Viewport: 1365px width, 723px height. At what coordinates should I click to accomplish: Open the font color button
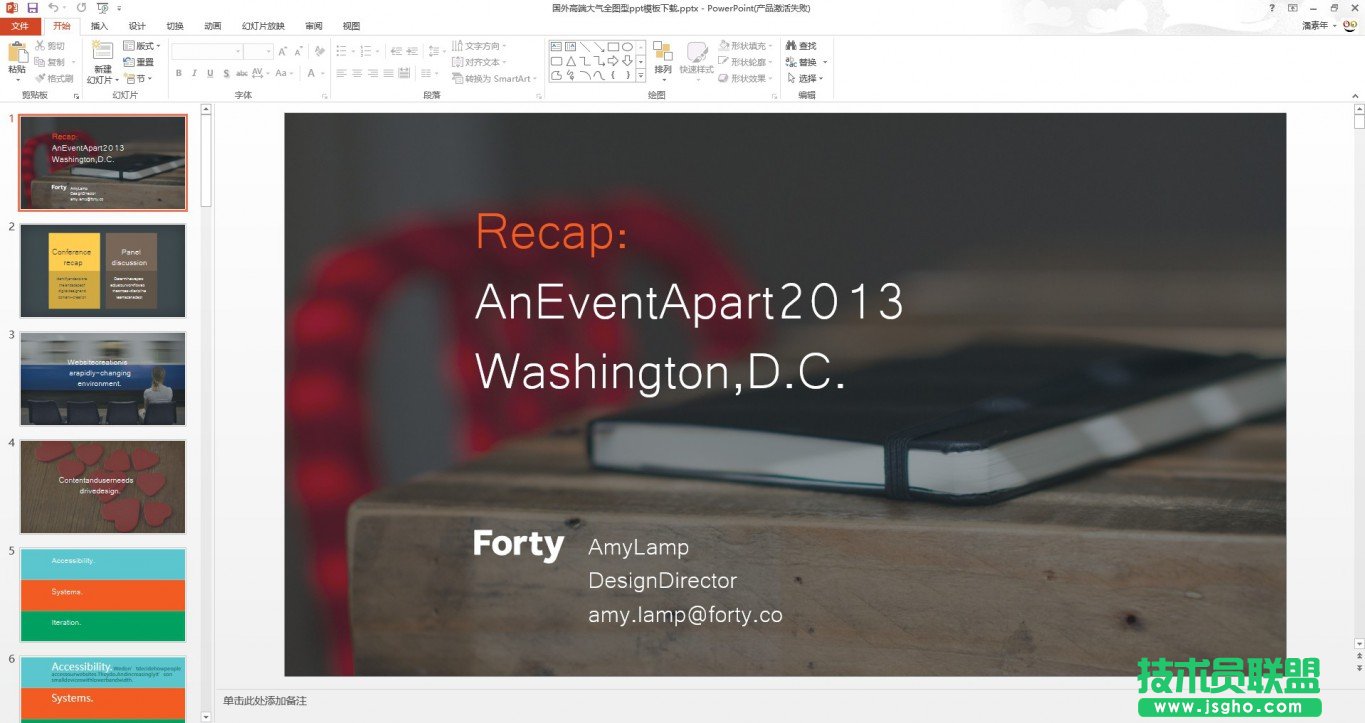tap(311, 73)
